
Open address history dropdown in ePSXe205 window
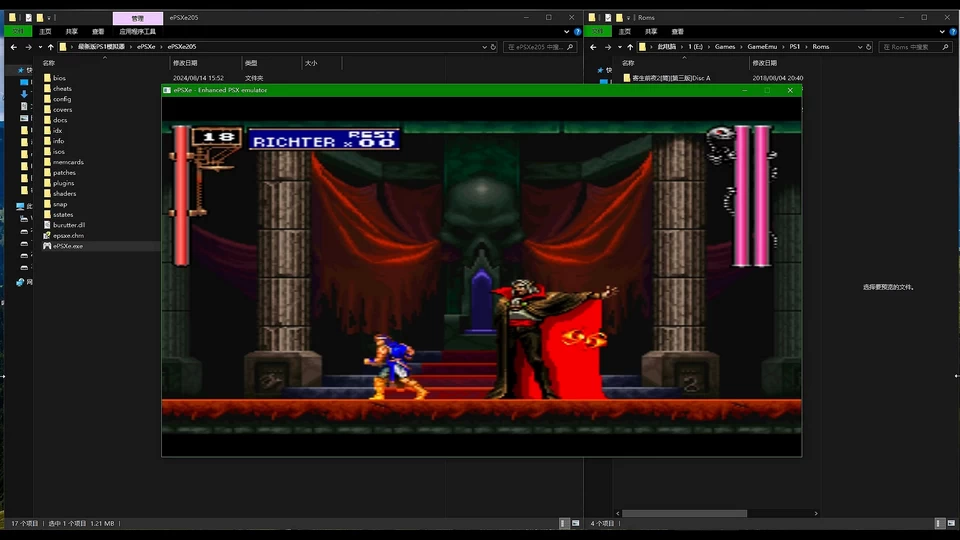pos(484,47)
